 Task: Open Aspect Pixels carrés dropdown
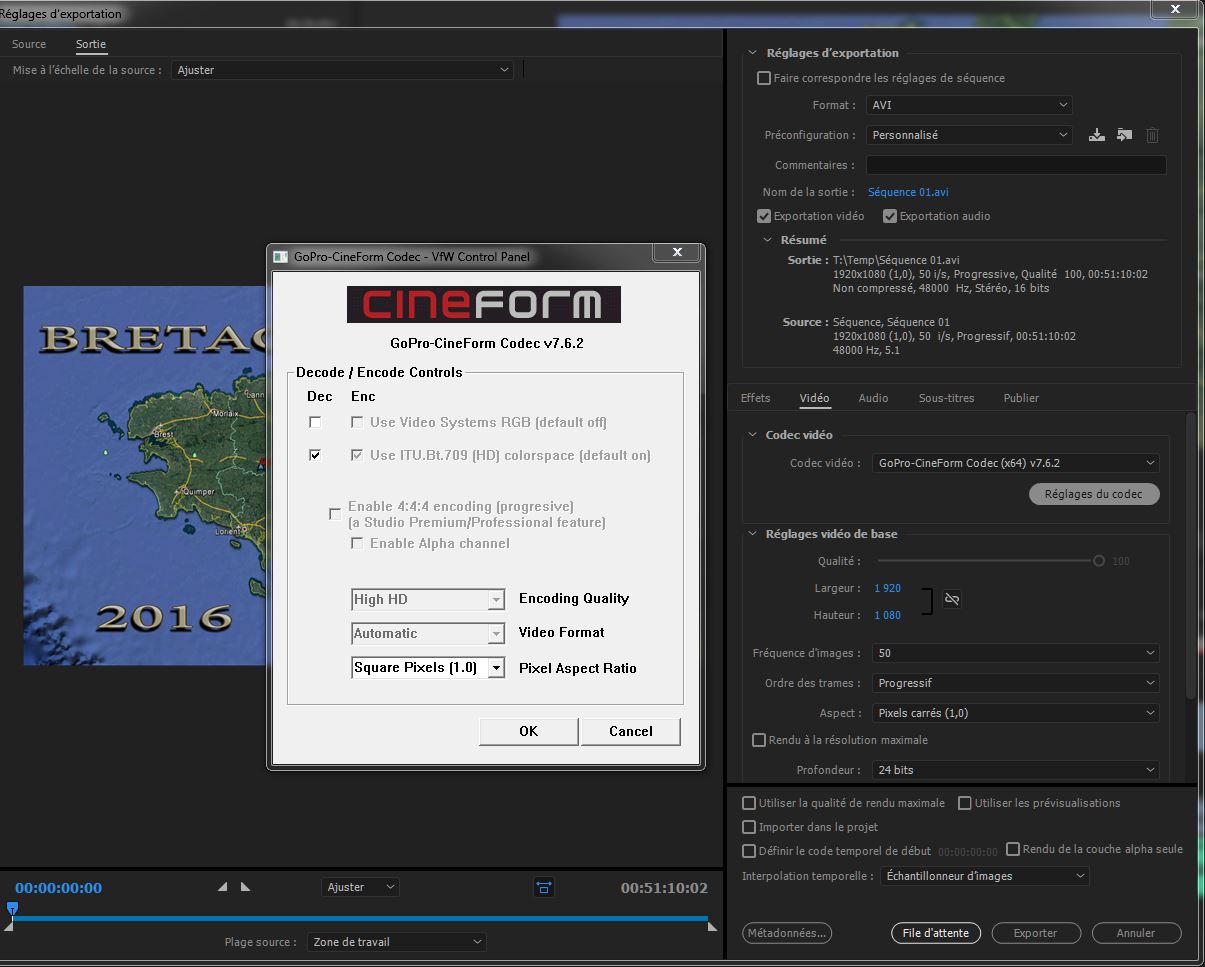pyautogui.click(x=1015, y=713)
